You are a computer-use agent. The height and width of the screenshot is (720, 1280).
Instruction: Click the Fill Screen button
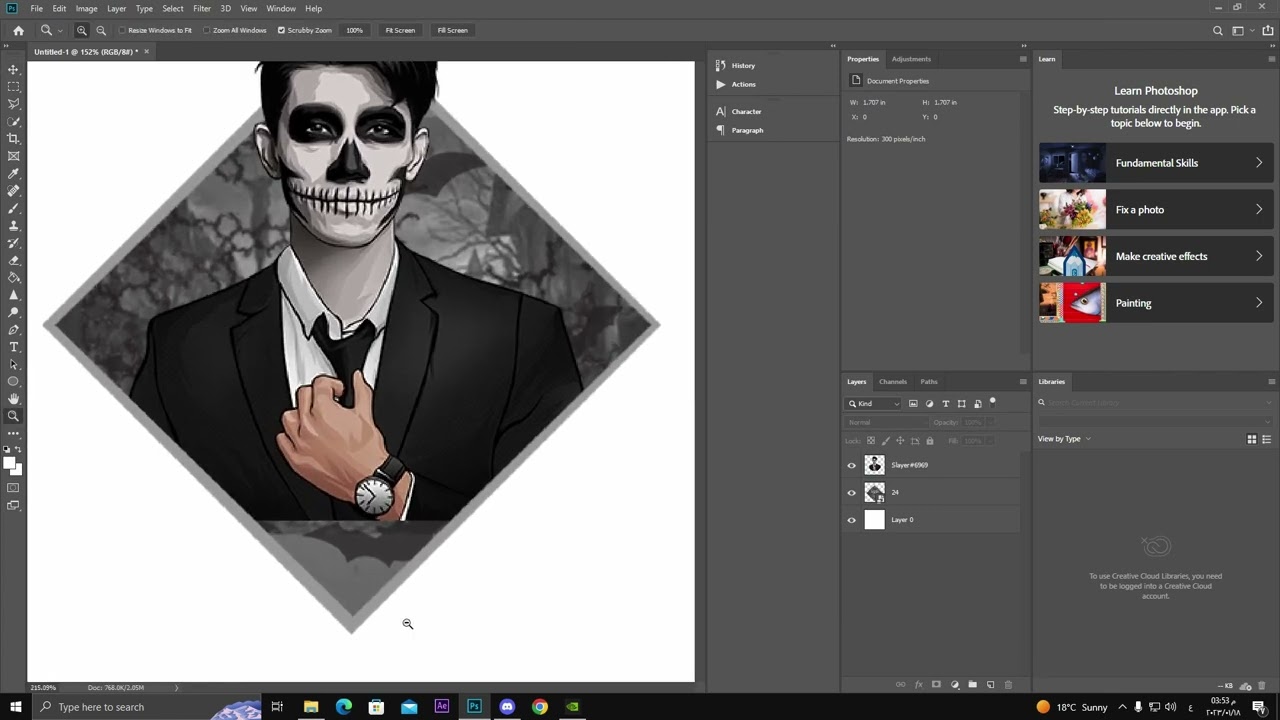pos(452,30)
